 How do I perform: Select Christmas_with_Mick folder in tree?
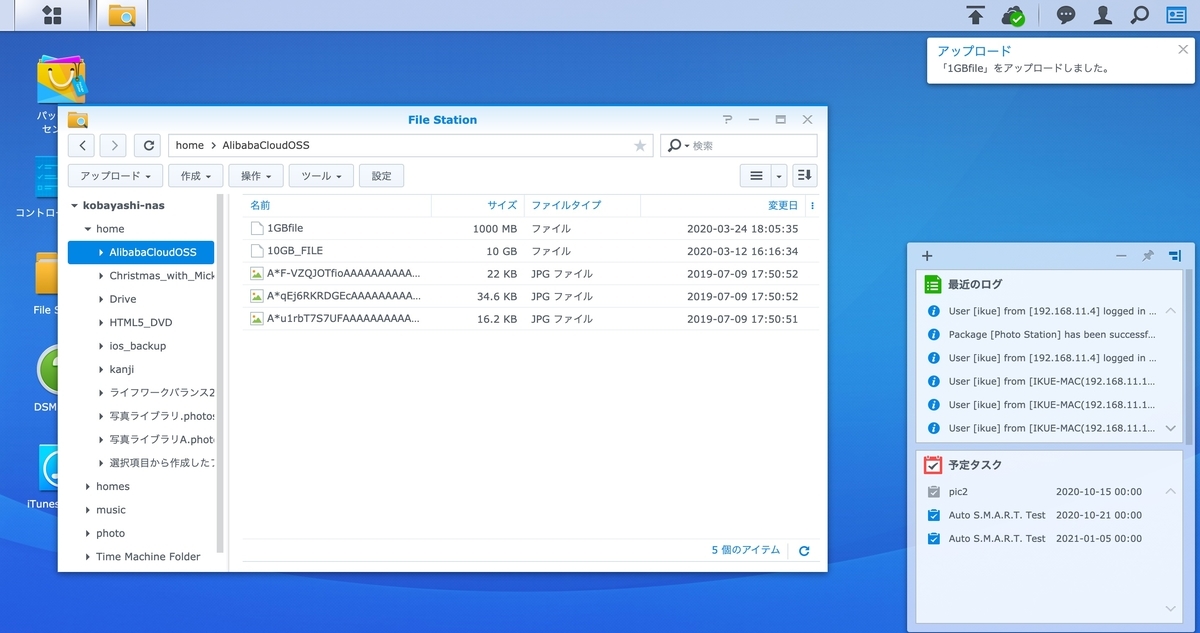point(141,275)
